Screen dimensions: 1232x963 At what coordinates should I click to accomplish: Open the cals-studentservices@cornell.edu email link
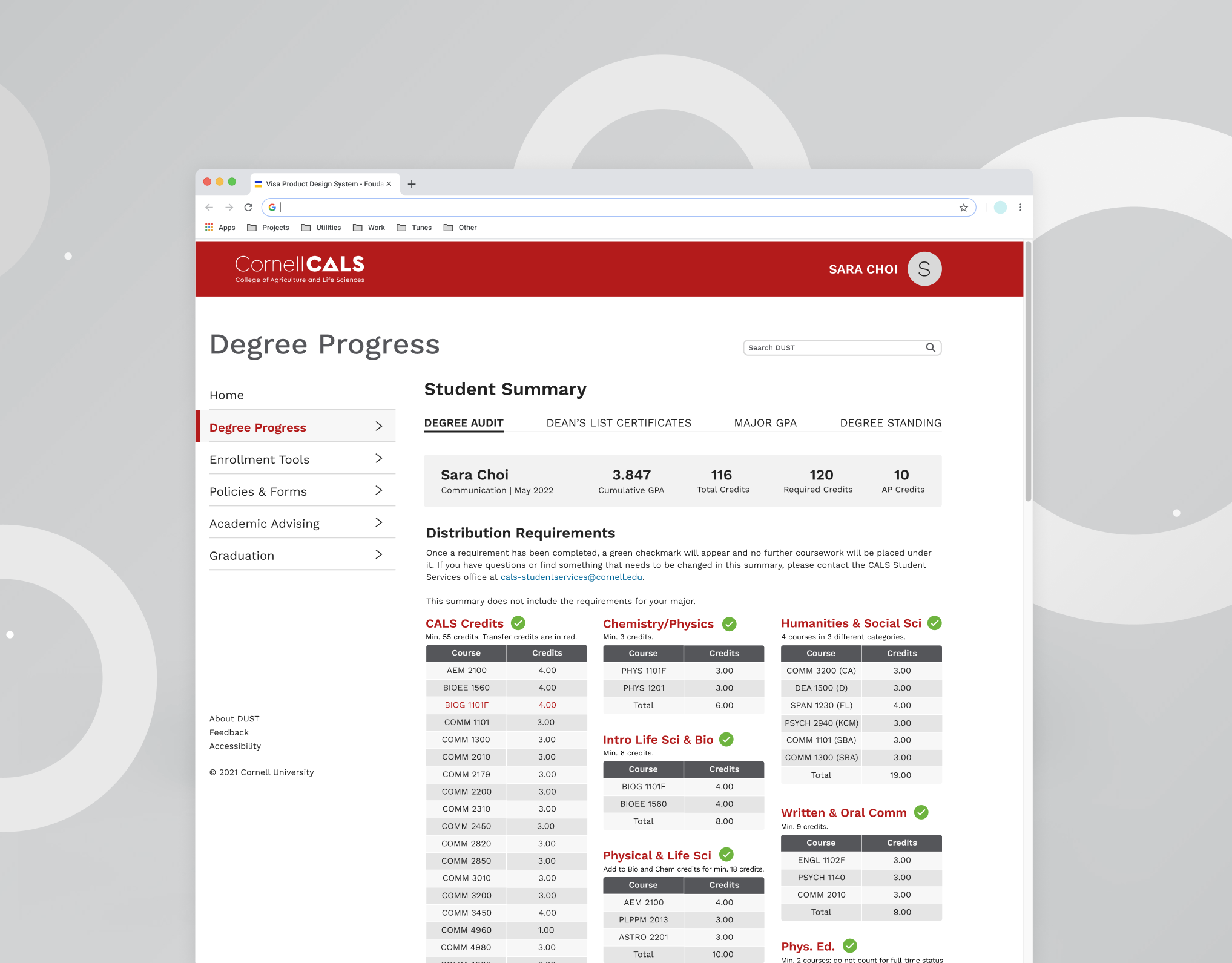coord(571,577)
